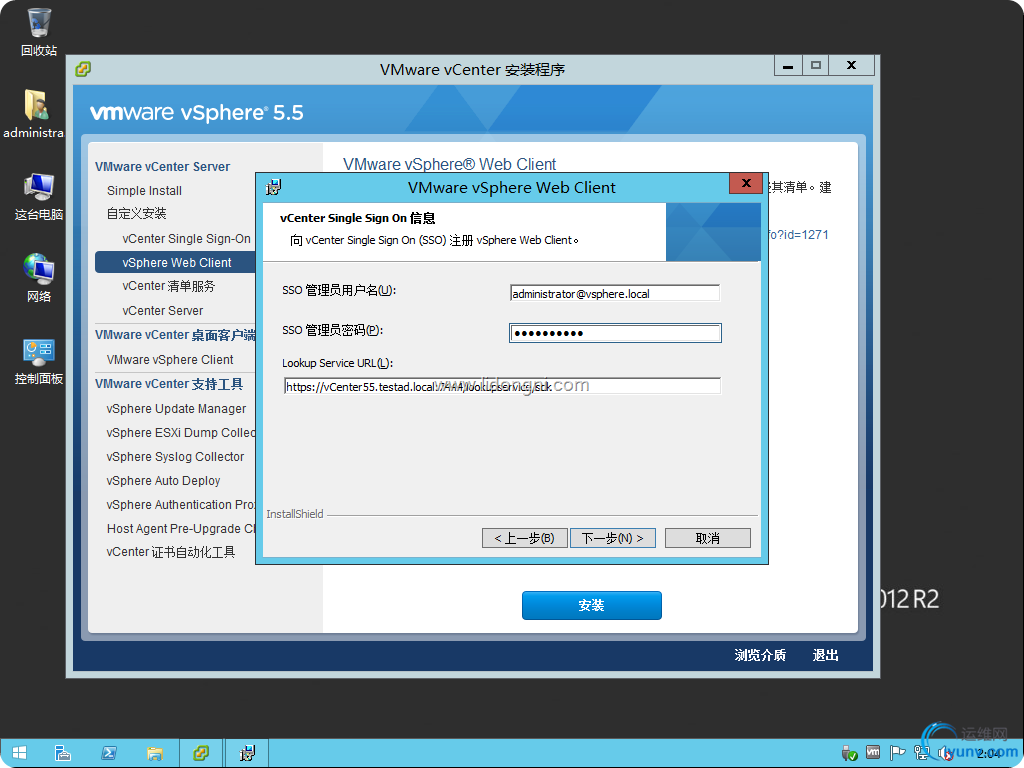Select vCenter 证书自动化工具 in sidebar

[170, 552]
